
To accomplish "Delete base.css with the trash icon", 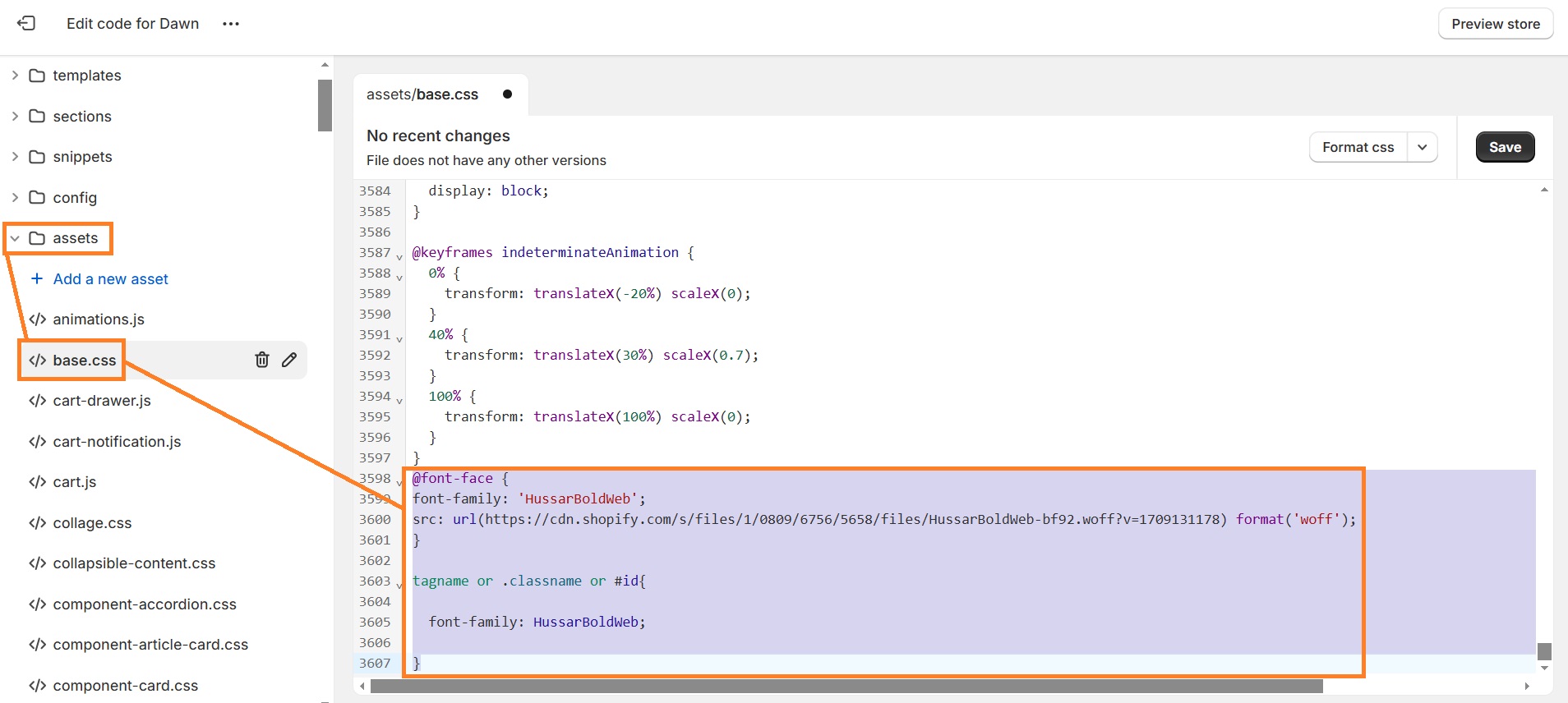I will [262, 360].
